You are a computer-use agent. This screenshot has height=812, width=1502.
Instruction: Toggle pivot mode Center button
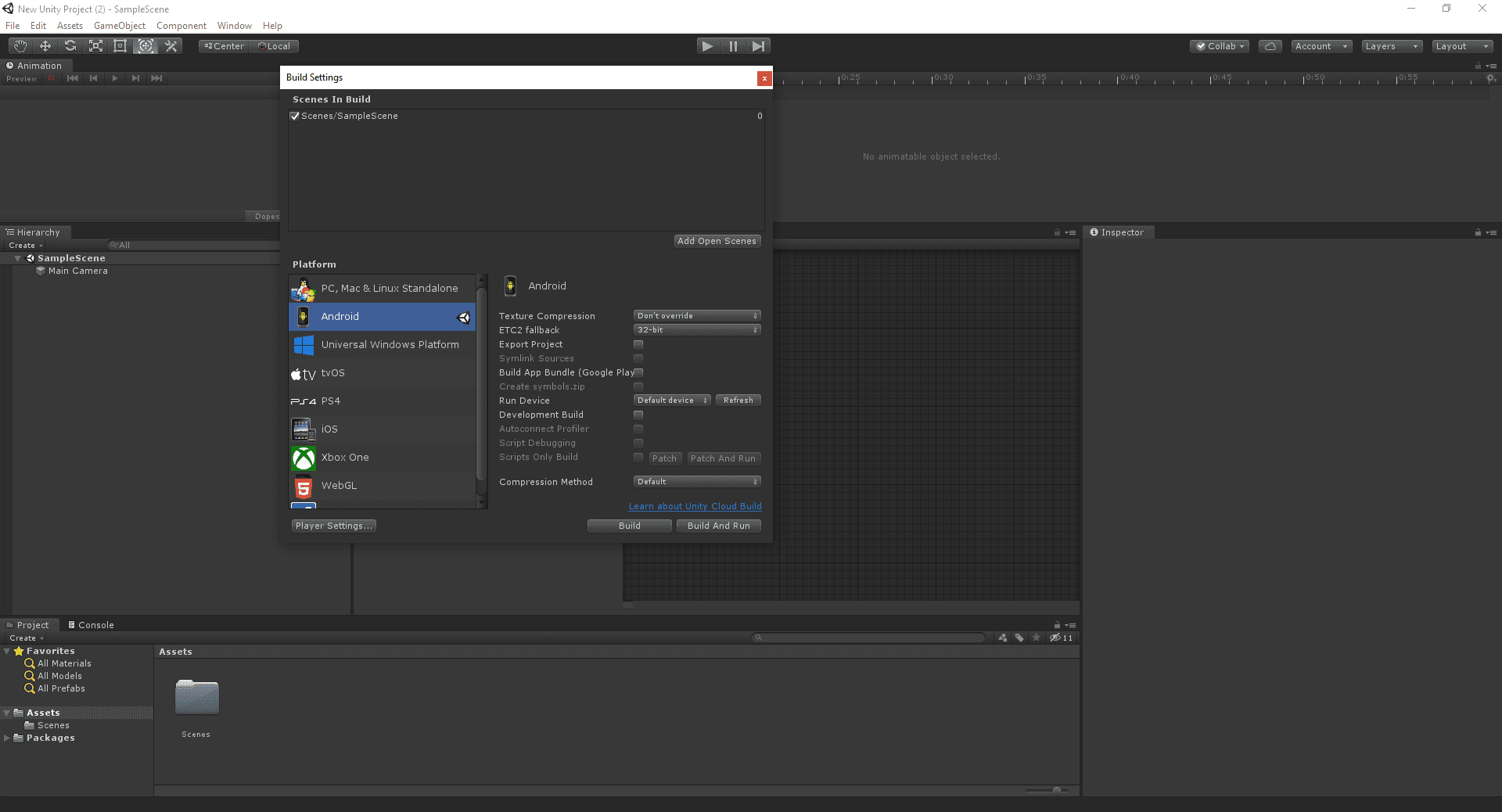tap(224, 46)
